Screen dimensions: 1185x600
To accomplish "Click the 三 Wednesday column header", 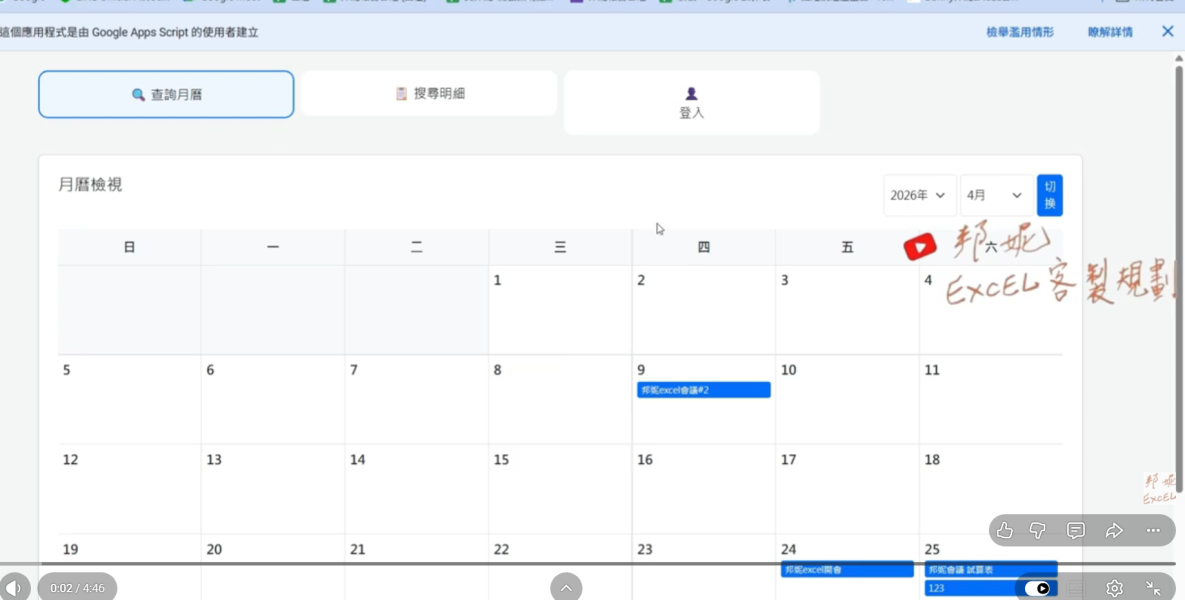I will [x=560, y=247].
